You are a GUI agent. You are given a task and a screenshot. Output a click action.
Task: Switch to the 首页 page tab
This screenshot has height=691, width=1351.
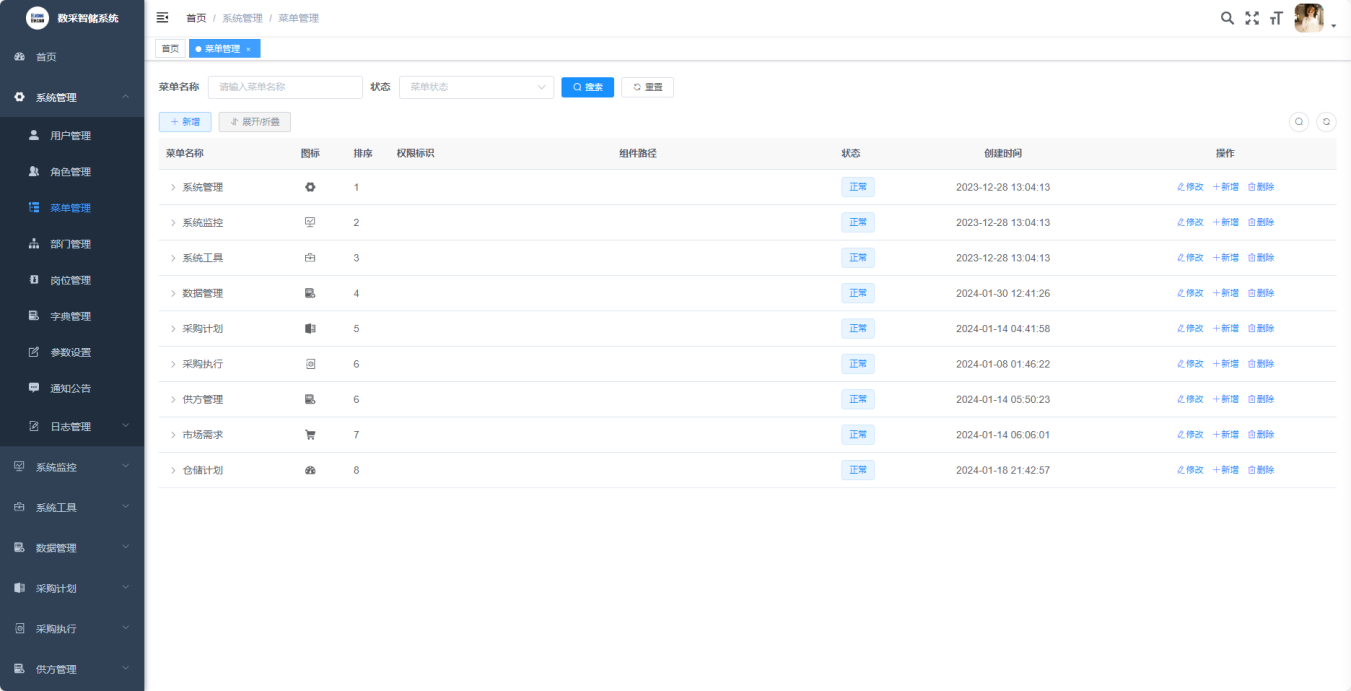point(171,48)
